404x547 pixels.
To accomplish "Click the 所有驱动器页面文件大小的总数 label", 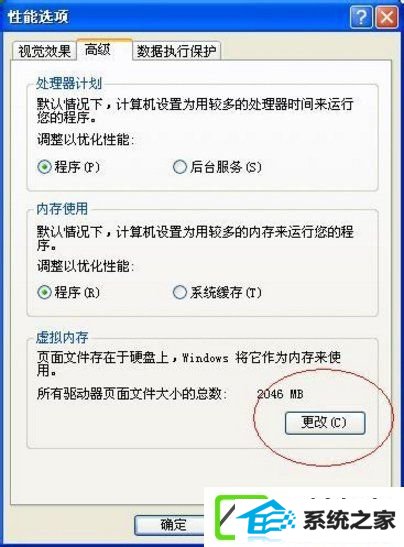I will (x=132, y=394).
